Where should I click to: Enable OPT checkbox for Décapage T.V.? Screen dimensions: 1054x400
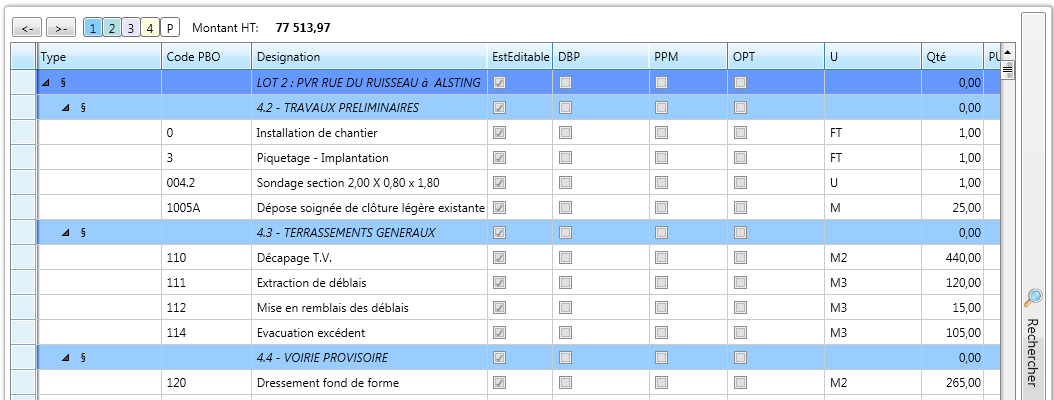tap(740, 257)
